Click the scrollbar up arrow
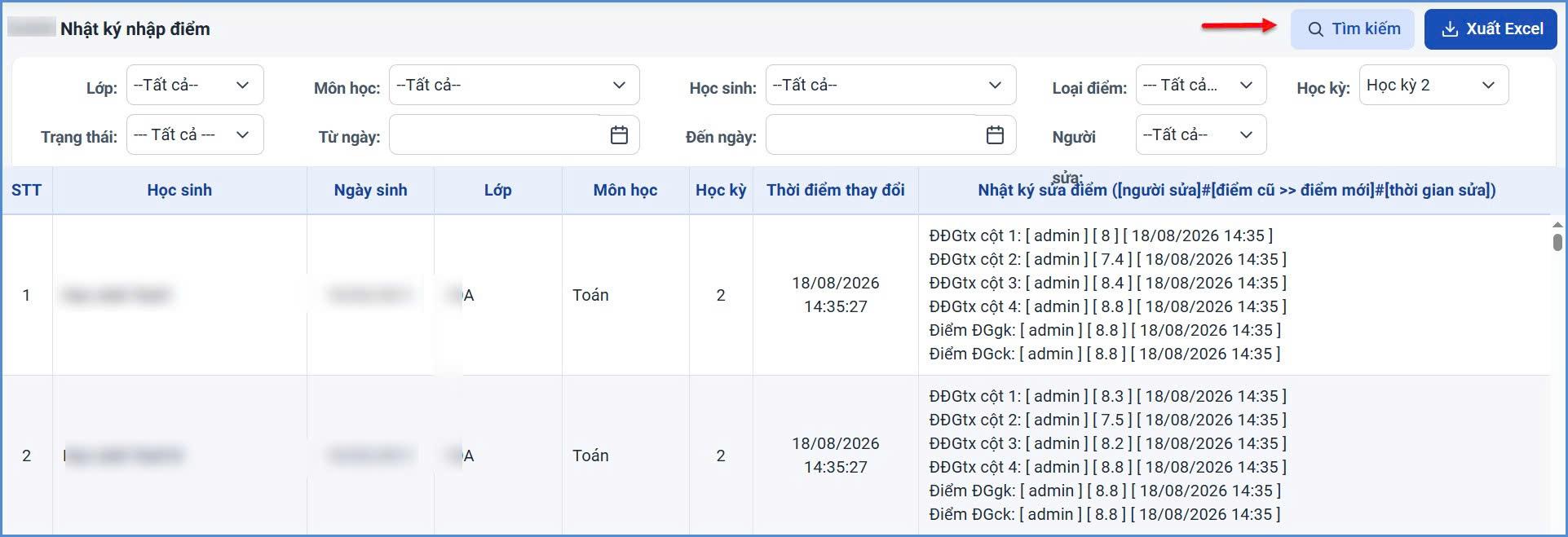Screen dimensions: 1568x537 point(1557,225)
